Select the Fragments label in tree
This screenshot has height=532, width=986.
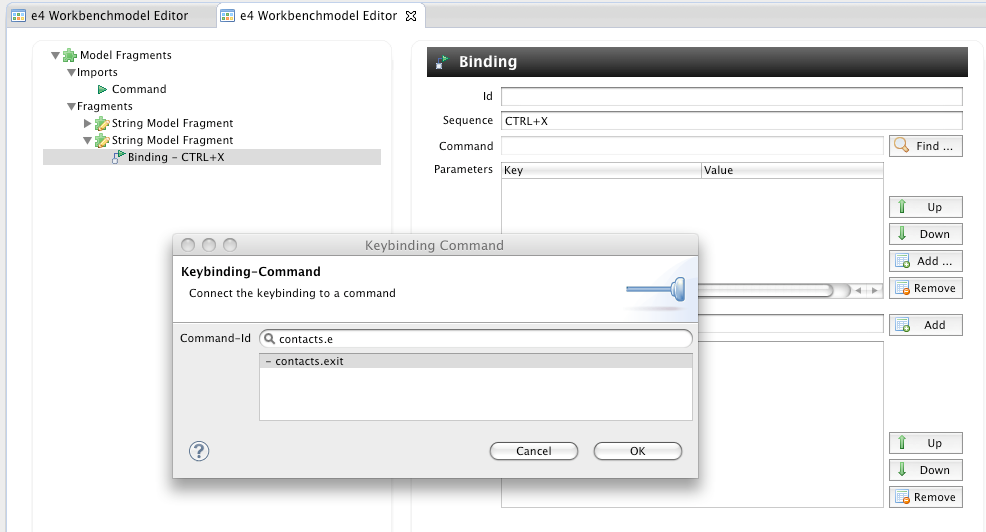[x=105, y=106]
